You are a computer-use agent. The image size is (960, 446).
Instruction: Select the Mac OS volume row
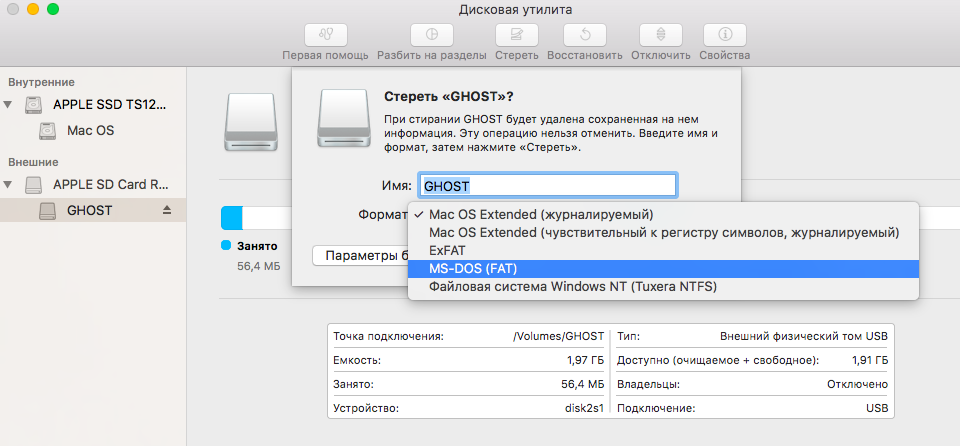(93, 130)
